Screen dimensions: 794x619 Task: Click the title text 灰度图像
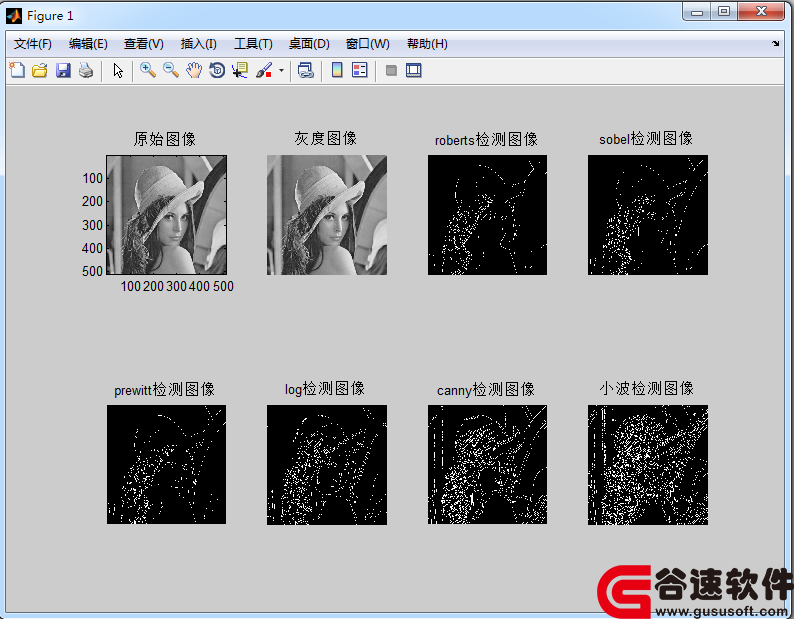coord(326,138)
